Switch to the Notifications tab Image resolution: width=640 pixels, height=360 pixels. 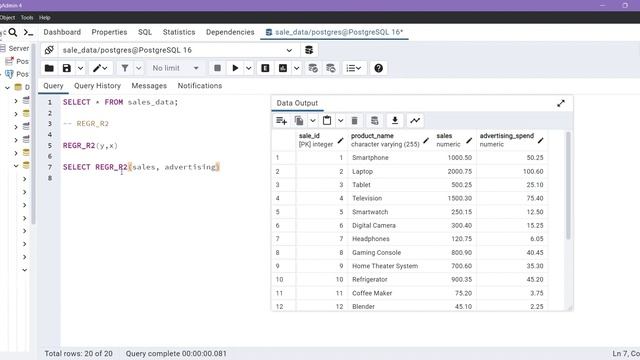pyautogui.click(x=200, y=86)
